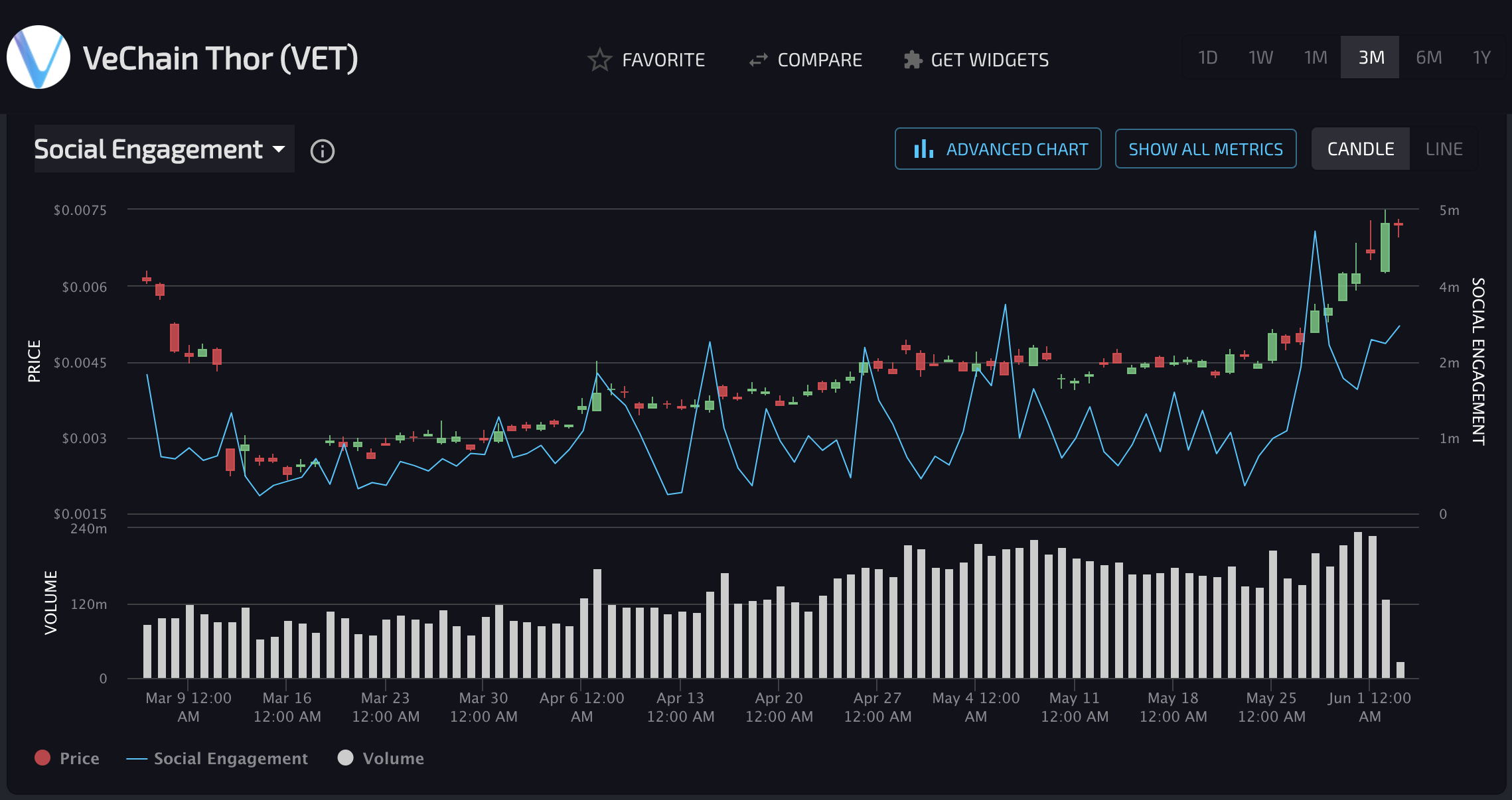Click the Social Engagement info icon
Screen dimensions: 1512x800
tap(322, 150)
